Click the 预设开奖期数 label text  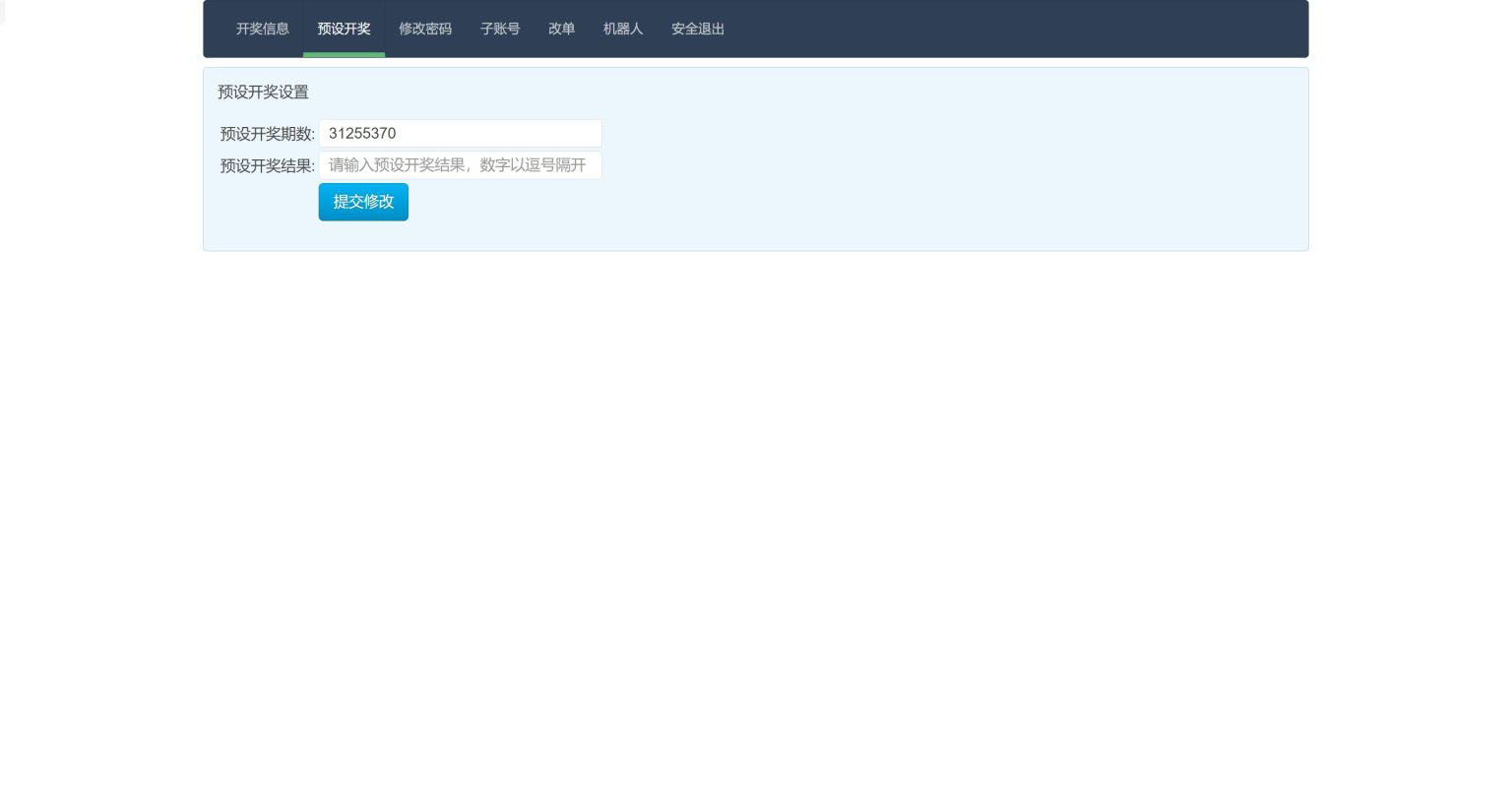267,134
